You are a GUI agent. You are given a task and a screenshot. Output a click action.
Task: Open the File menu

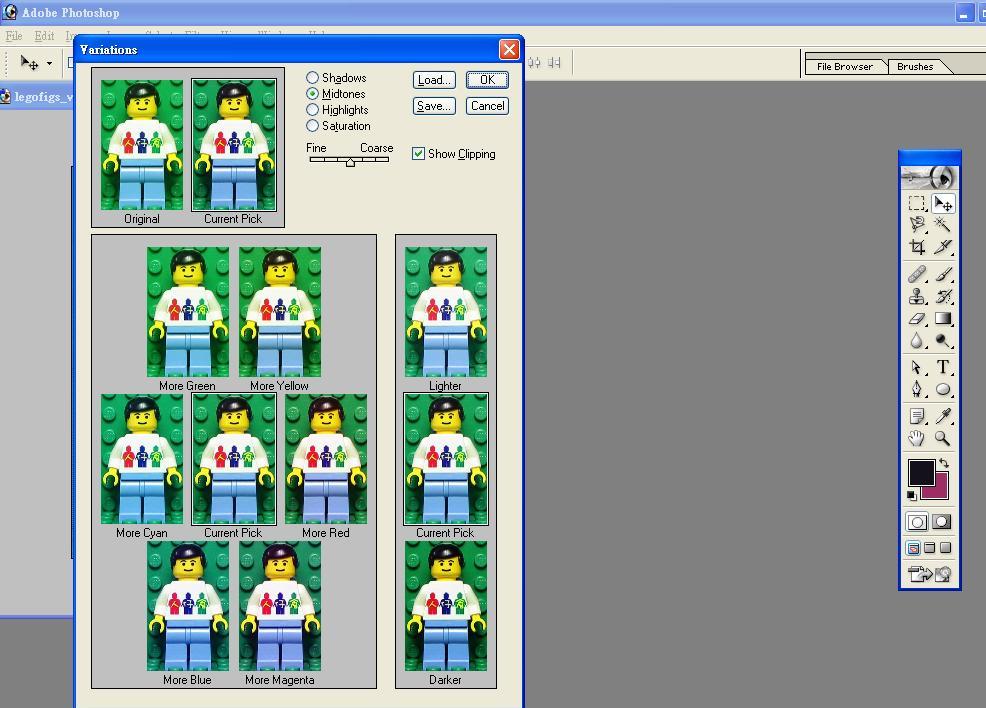coord(14,36)
